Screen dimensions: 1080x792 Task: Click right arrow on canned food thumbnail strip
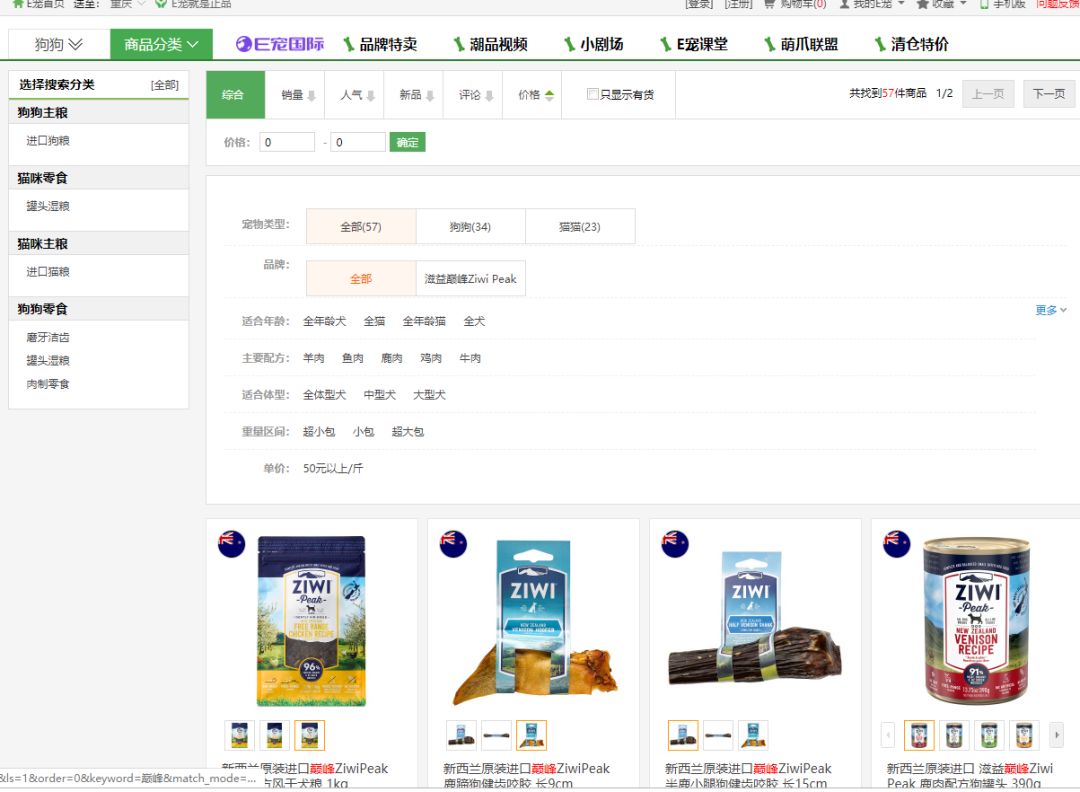[x=1057, y=735]
